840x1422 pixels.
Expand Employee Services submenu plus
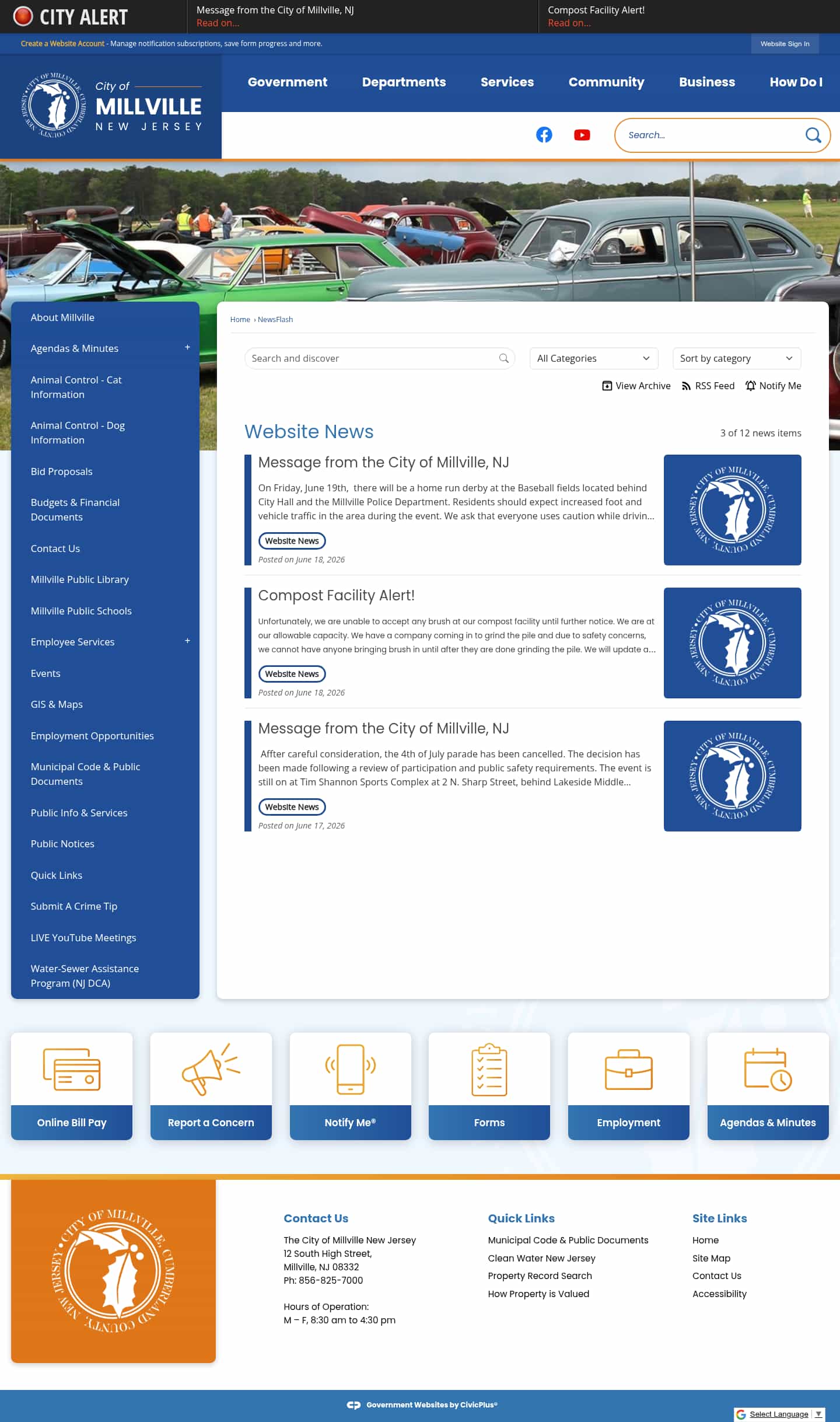point(187,641)
